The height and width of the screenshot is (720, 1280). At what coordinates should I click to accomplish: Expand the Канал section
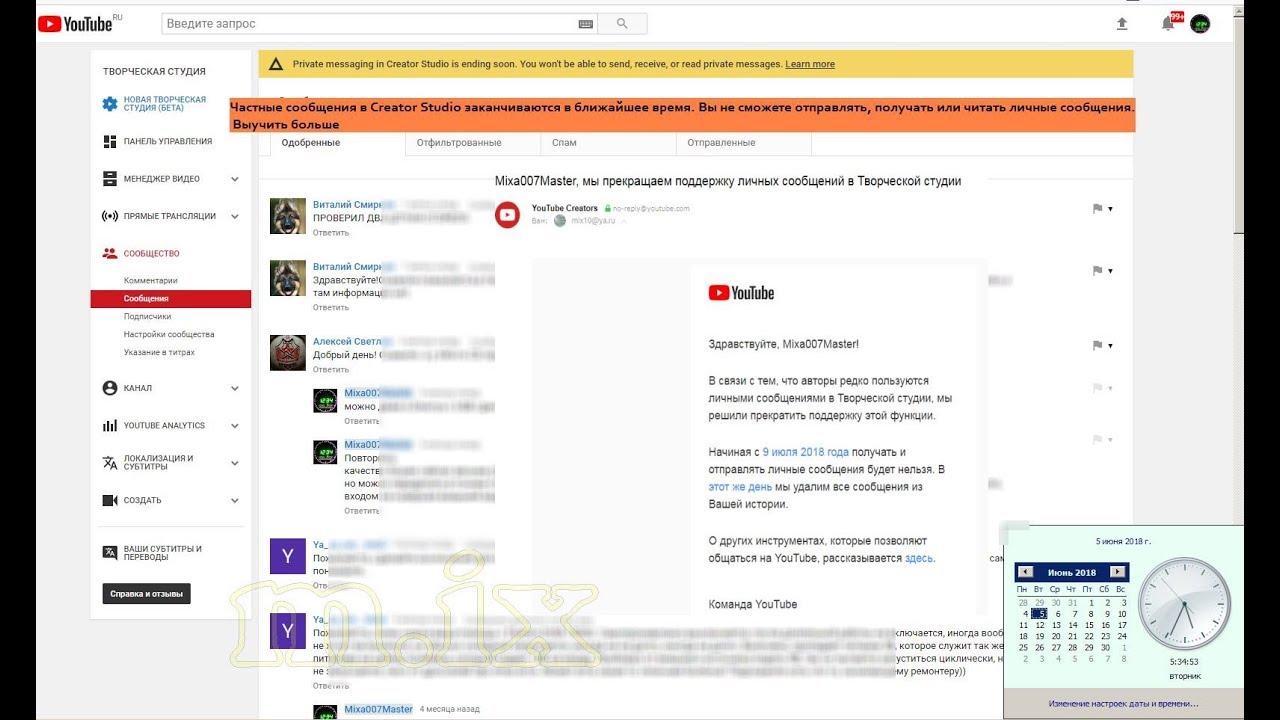235,389
